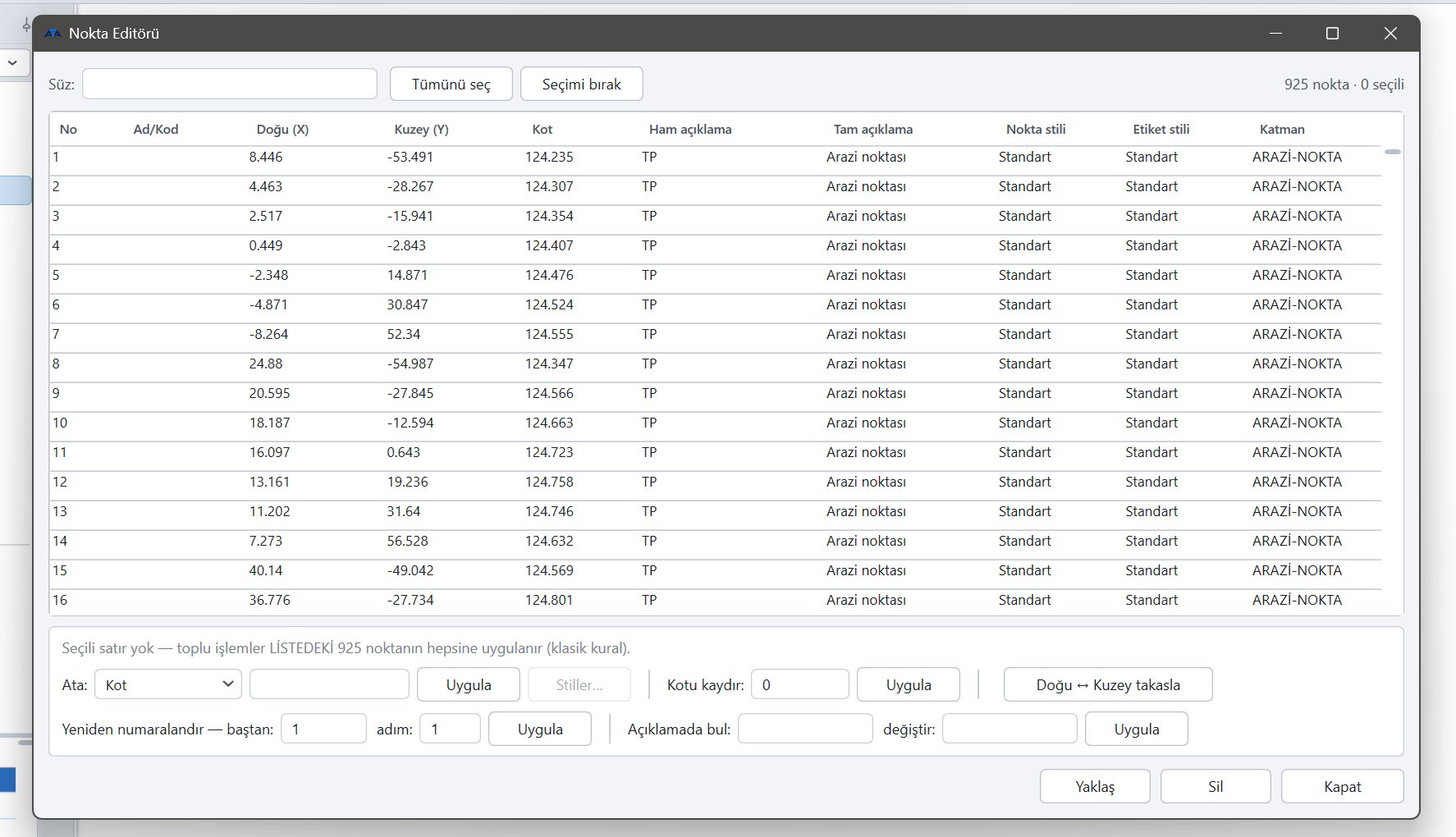
Task: Click dropdown chevron in background window
Action: pyautogui.click(x=12, y=62)
